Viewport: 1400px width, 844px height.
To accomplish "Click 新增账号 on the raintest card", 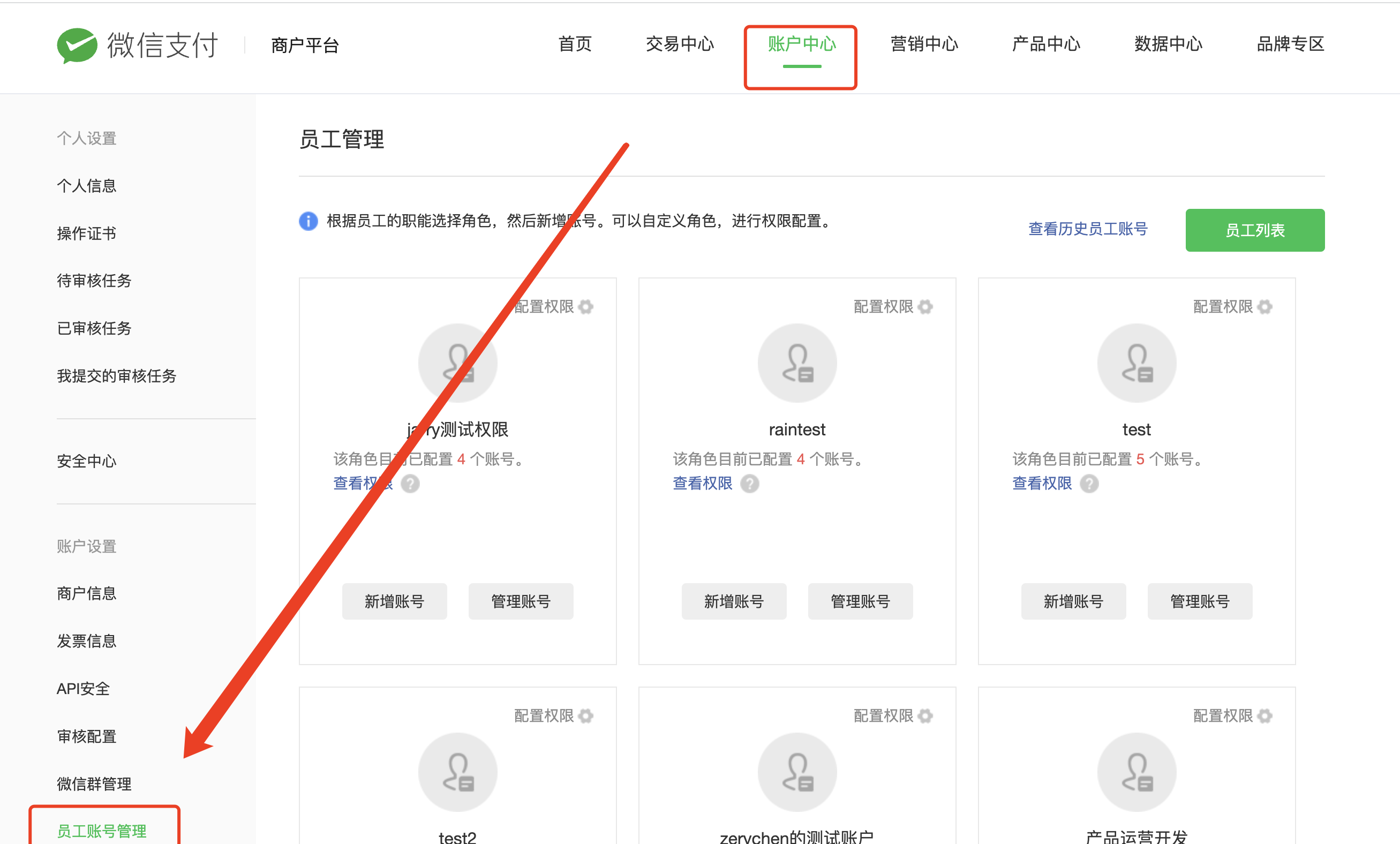I will 734,601.
